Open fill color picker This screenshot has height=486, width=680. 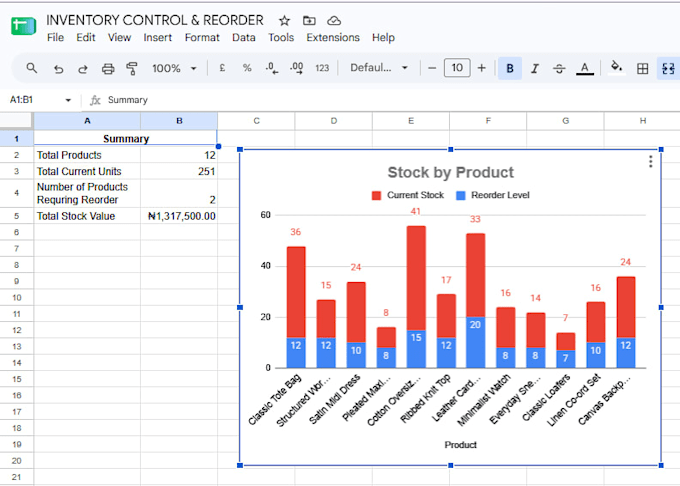coord(616,68)
